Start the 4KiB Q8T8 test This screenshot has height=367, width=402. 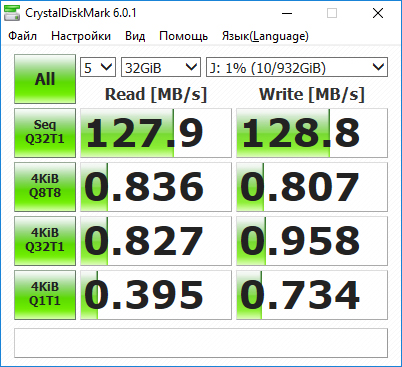coord(45,187)
